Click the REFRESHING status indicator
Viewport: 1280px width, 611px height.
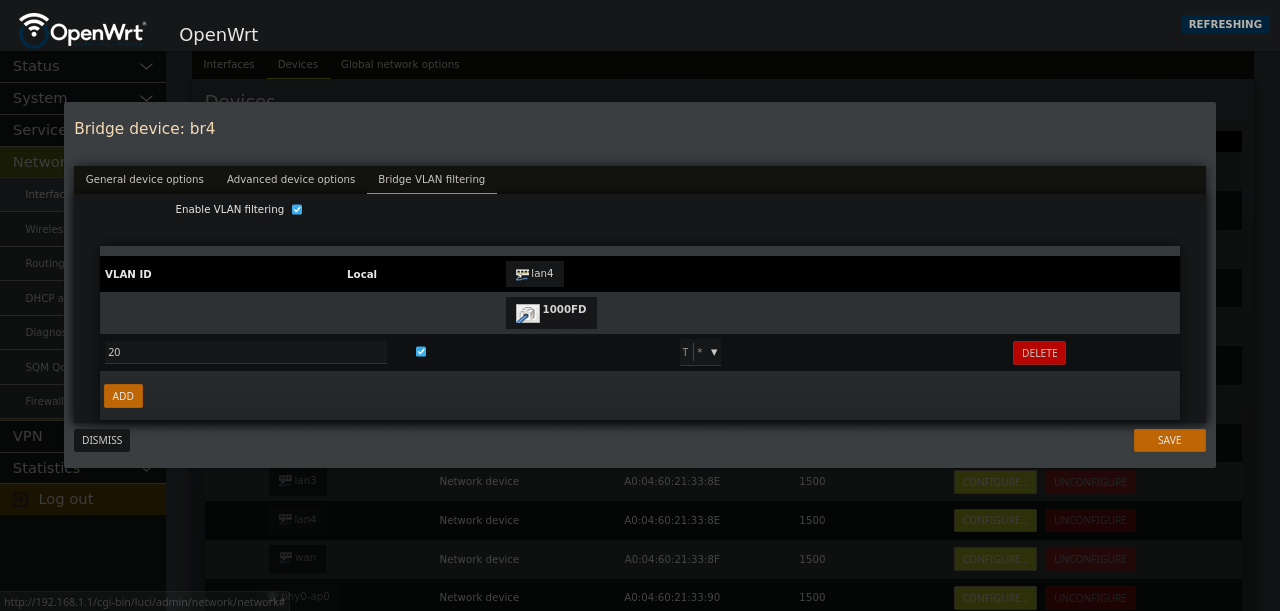click(1225, 24)
